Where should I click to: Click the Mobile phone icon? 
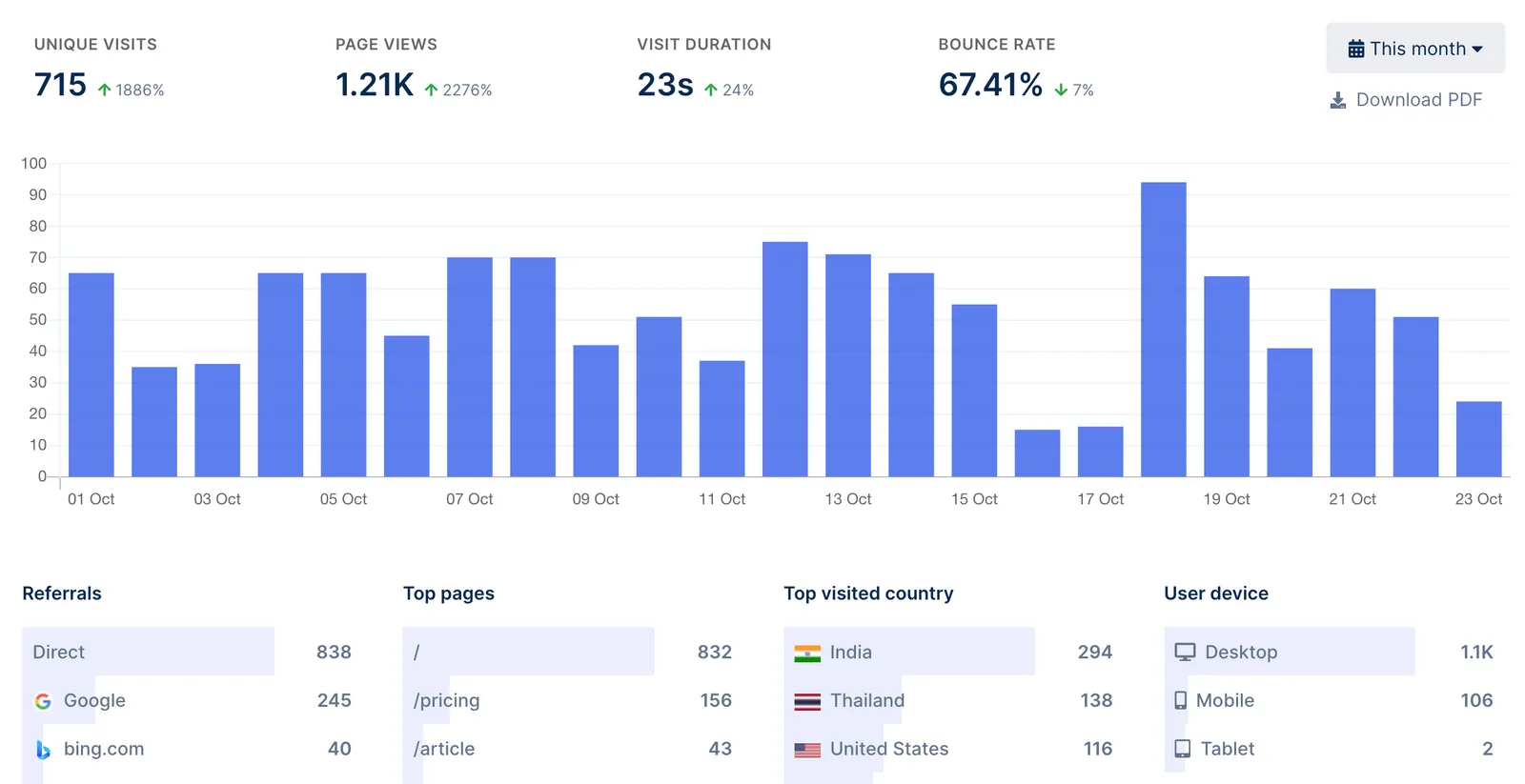click(x=1180, y=701)
